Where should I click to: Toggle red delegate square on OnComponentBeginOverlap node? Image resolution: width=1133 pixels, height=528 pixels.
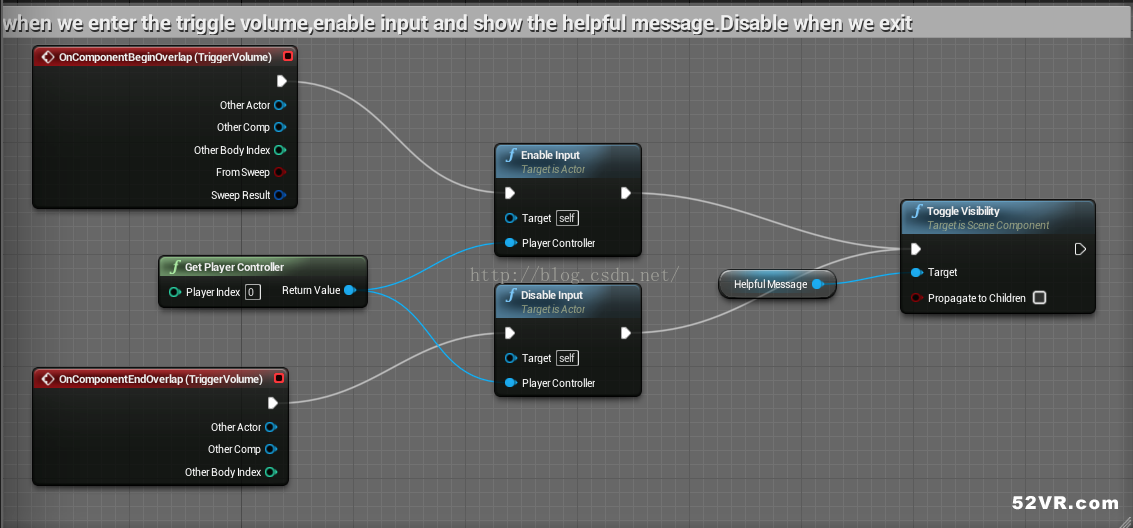tap(288, 57)
